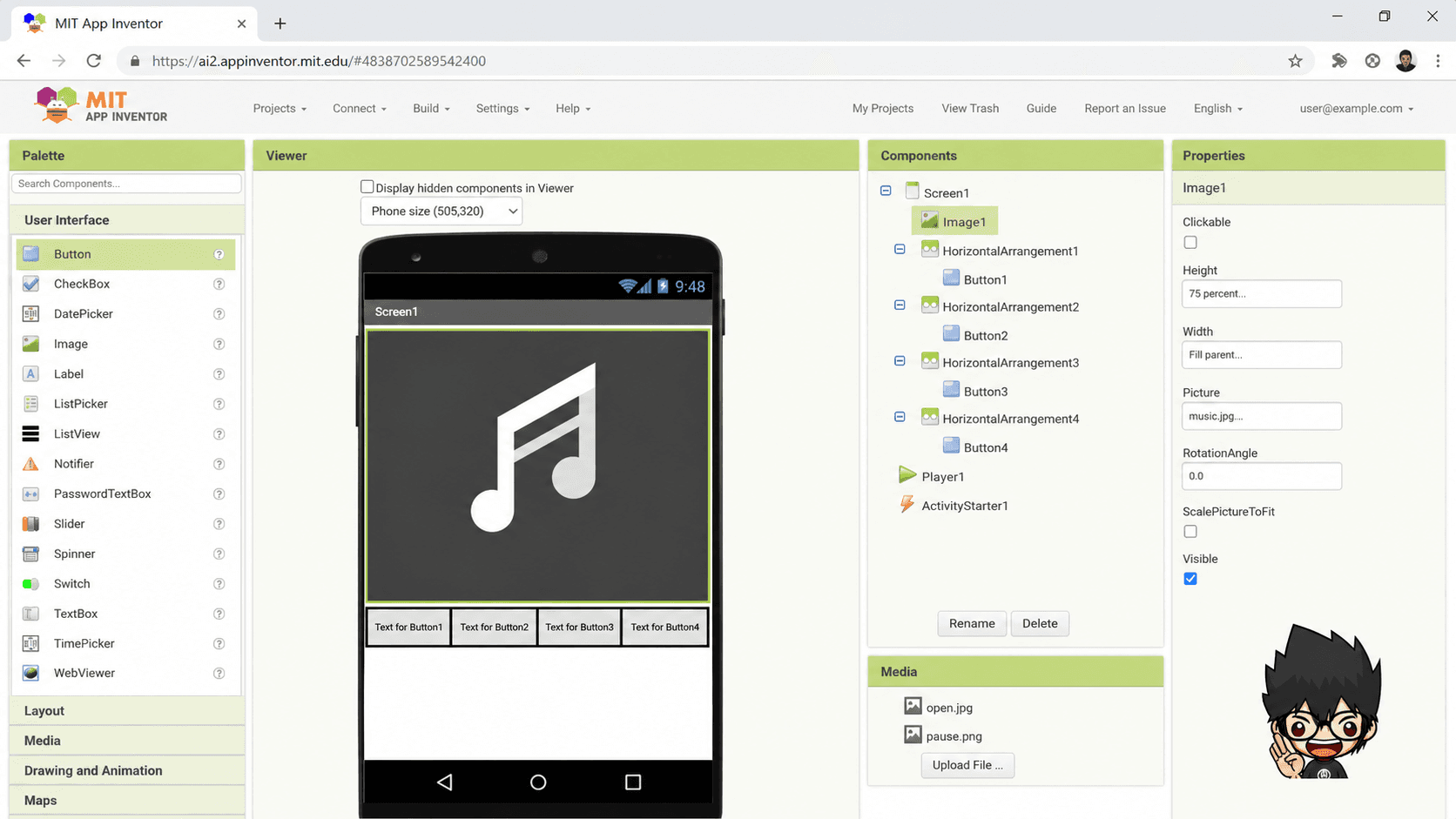Select ActivityStarter1 in the Components tree

click(964, 506)
